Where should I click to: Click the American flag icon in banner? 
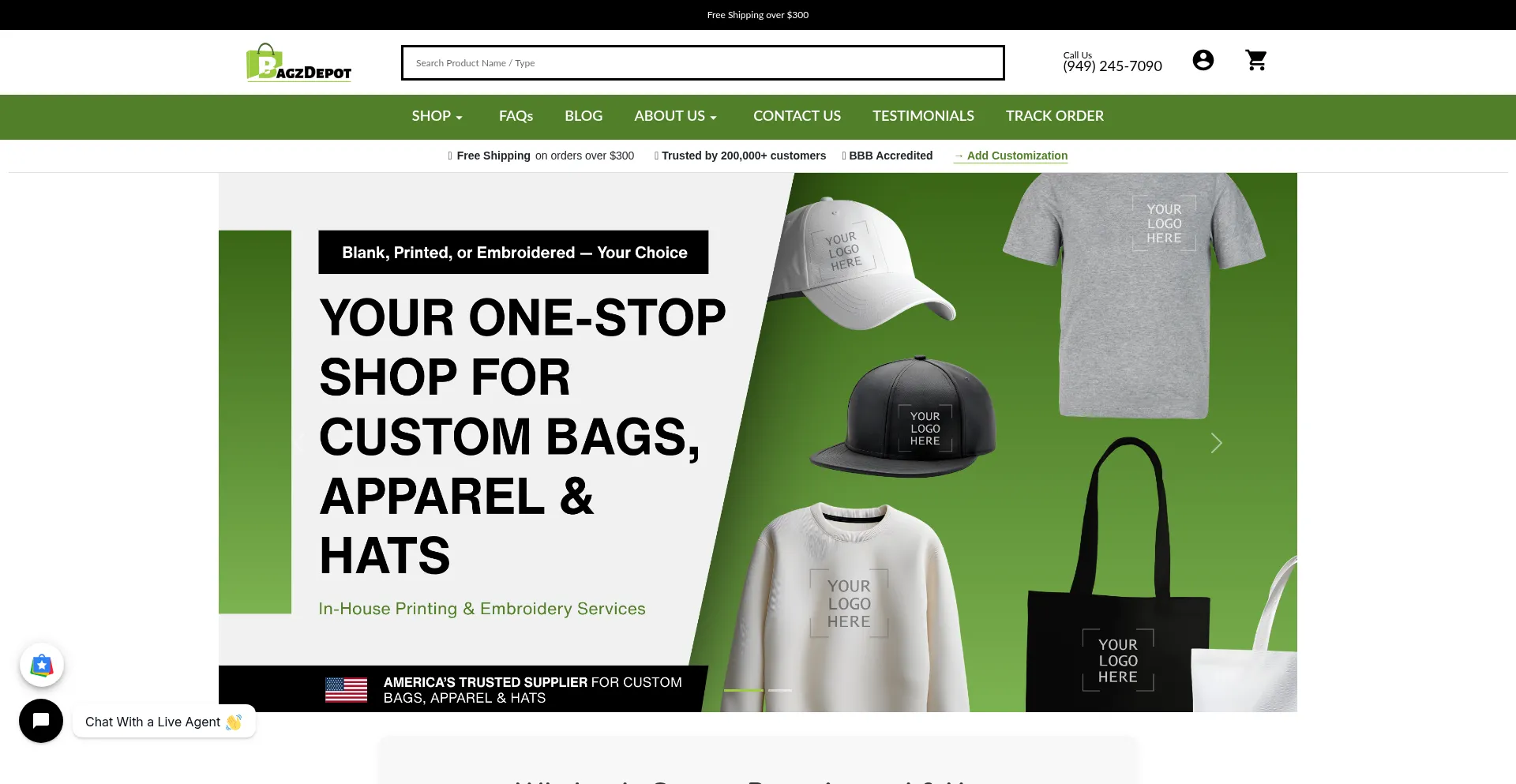coord(346,689)
